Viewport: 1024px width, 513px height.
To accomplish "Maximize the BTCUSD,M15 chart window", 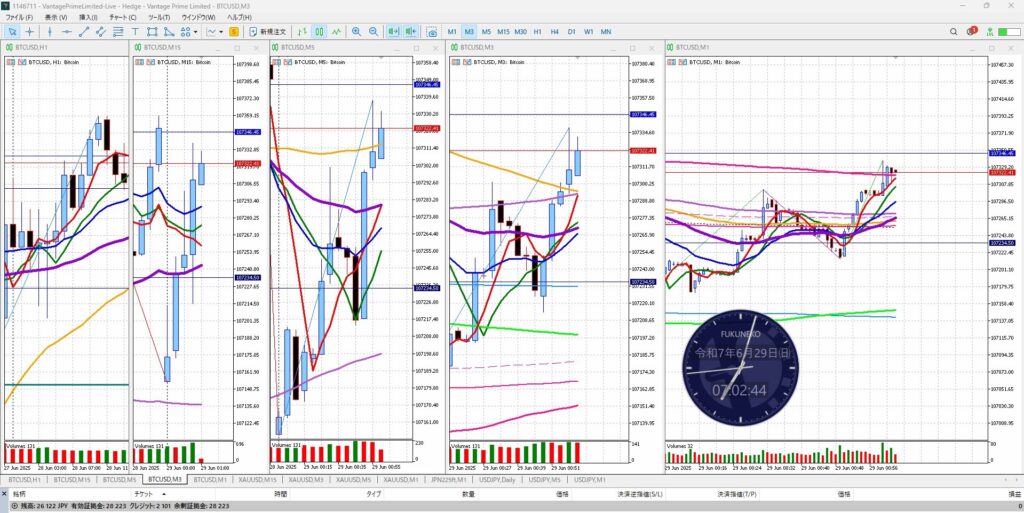I will click(x=238, y=48).
